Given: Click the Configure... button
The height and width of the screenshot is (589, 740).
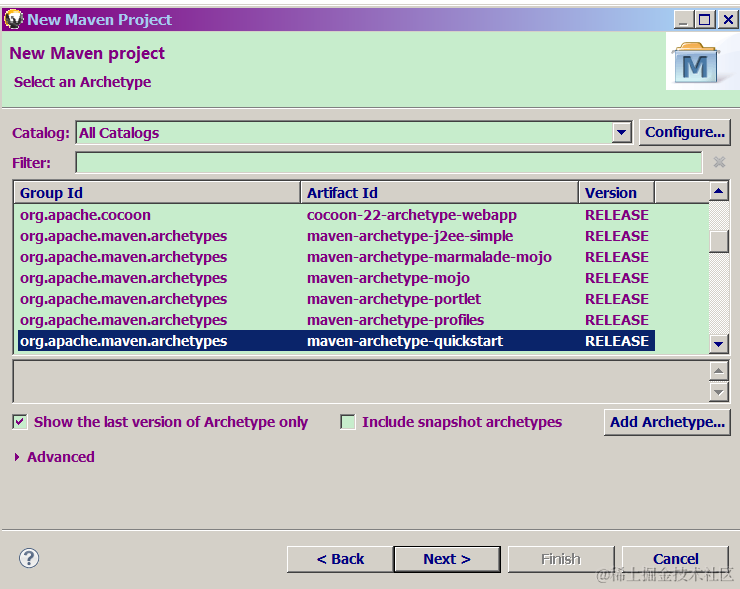Looking at the screenshot, I should (685, 132).
